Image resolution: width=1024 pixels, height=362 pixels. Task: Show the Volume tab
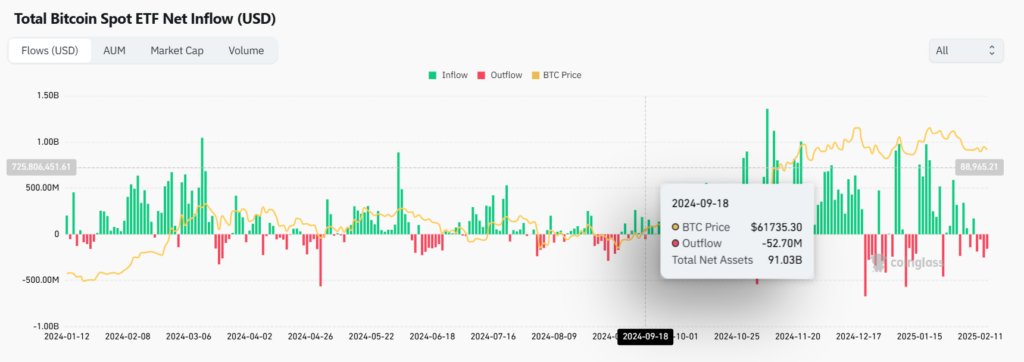coord(246,50)
